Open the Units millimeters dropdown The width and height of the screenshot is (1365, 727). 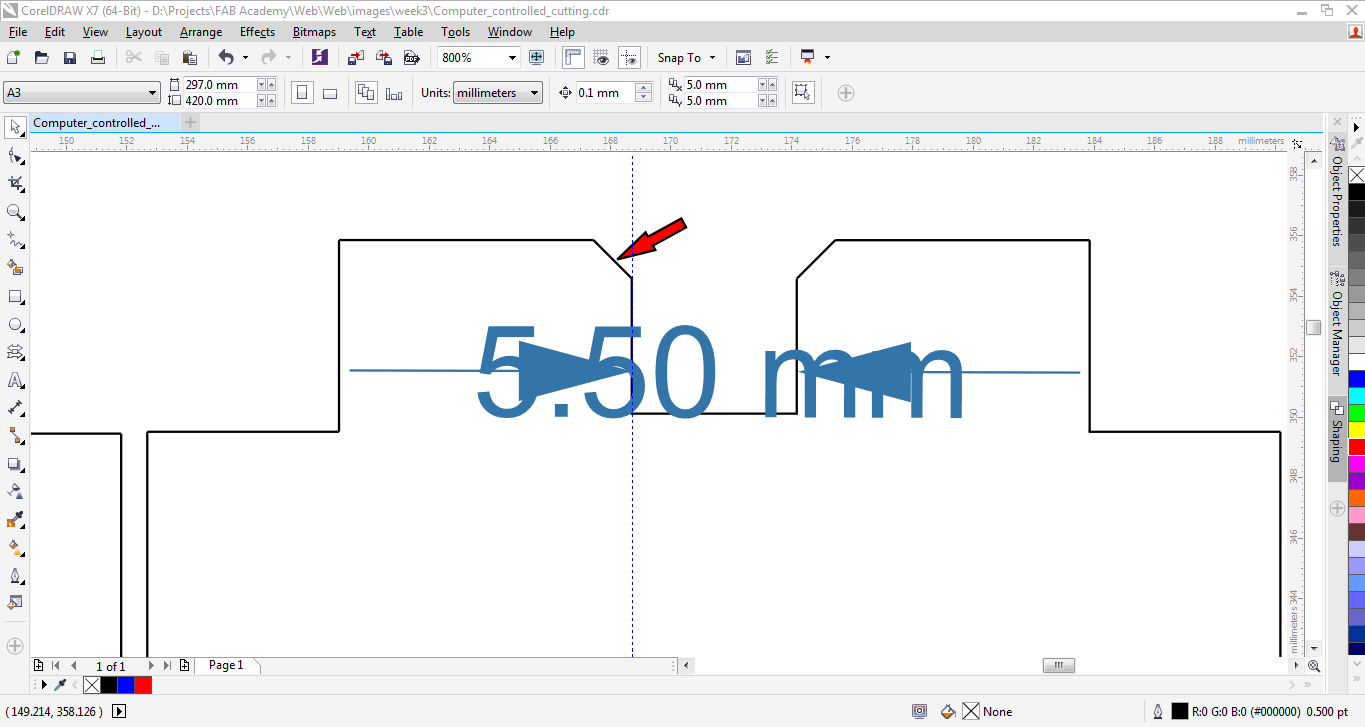pos(498,93)
